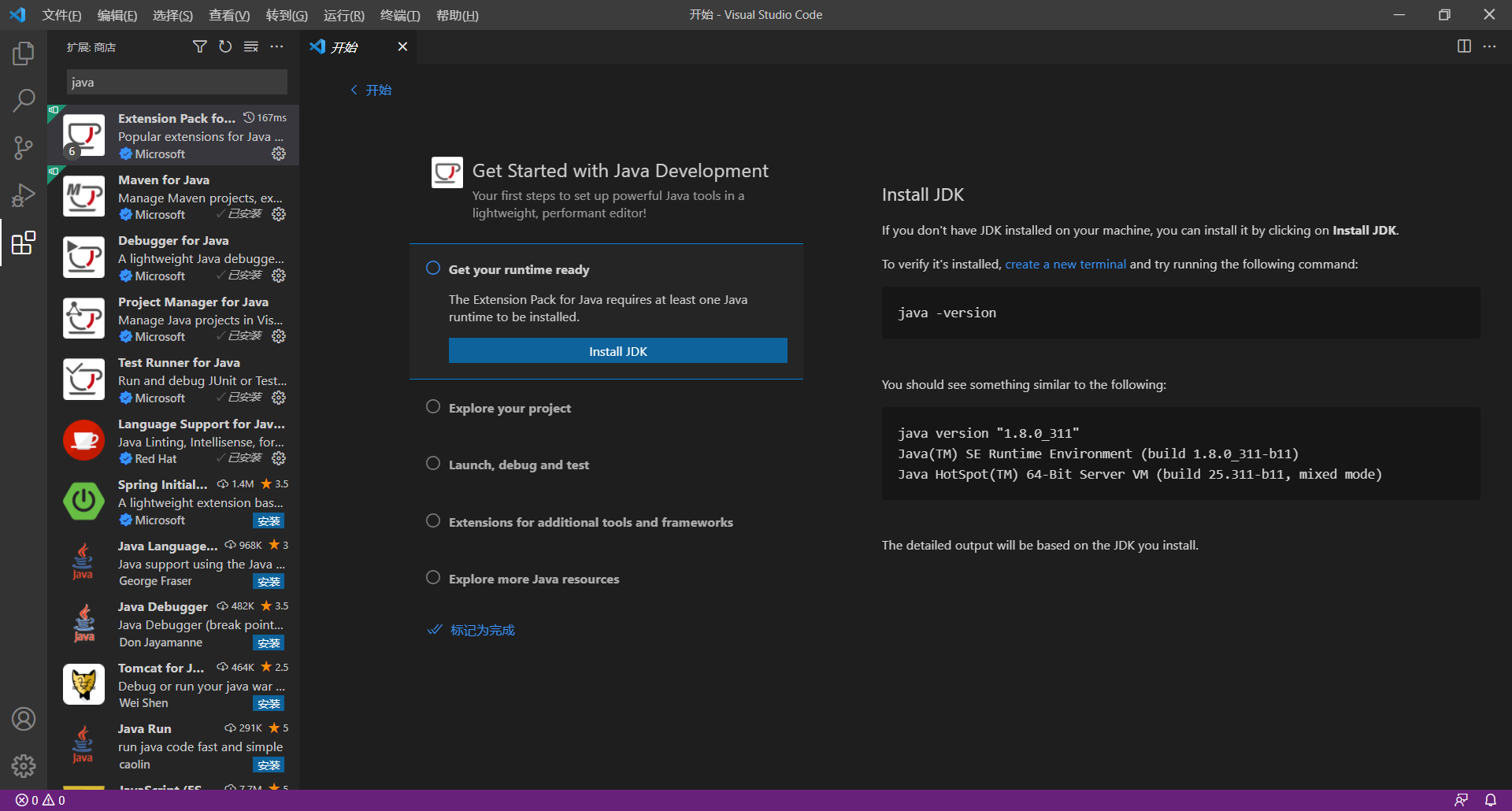
Task: Open the 终端(T) menu
Action: 400,15
